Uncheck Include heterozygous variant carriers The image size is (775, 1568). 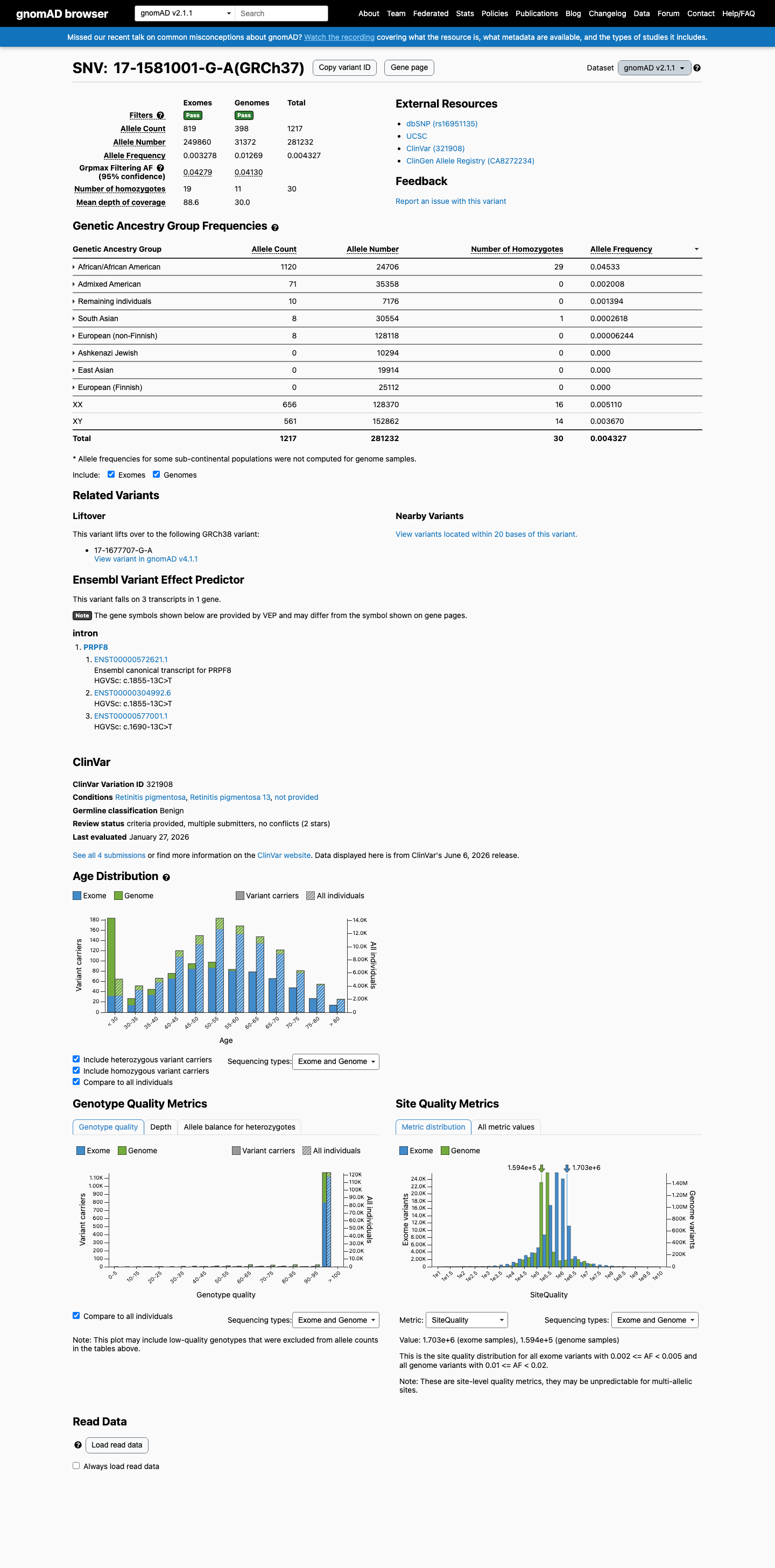[x=76, y=1059]
